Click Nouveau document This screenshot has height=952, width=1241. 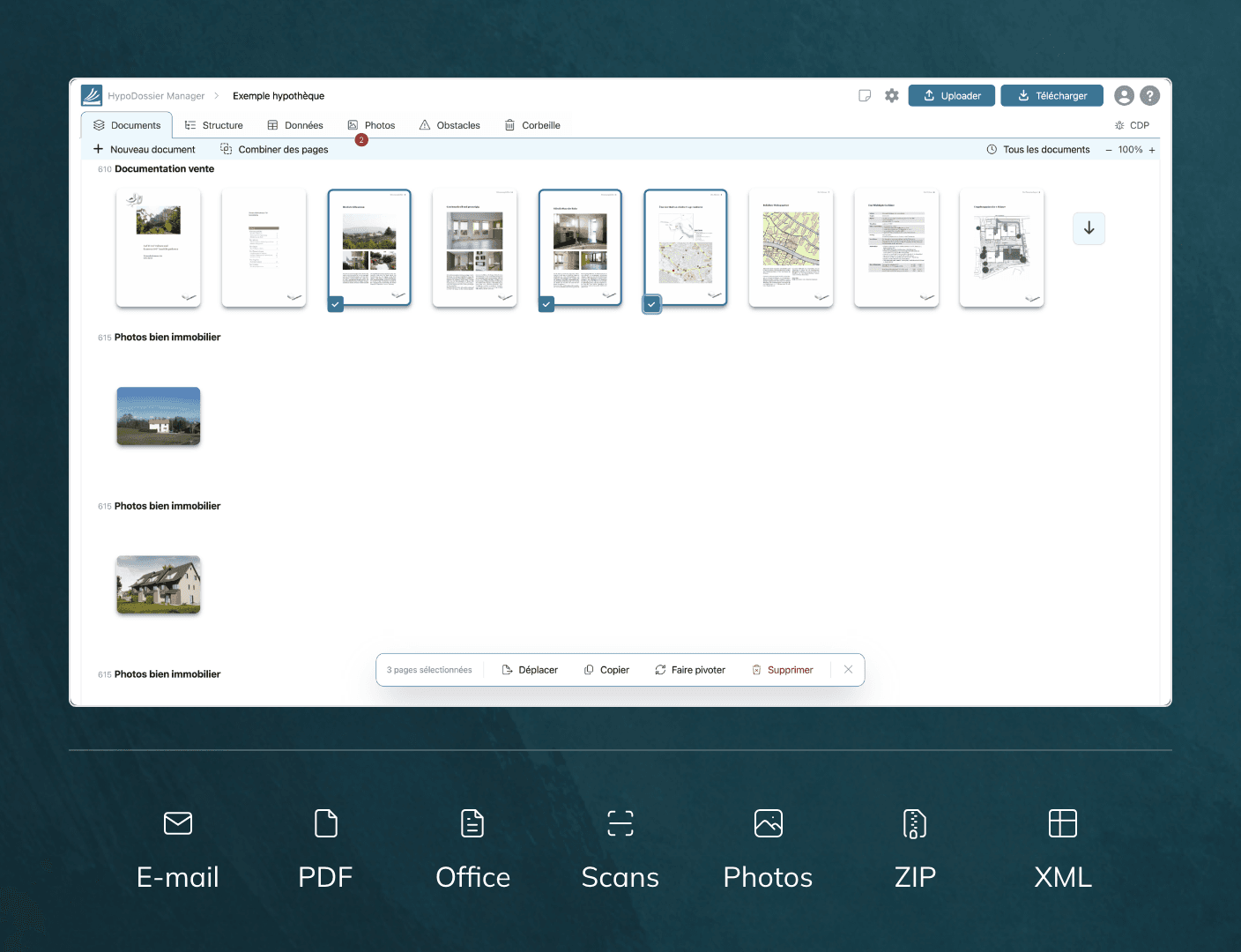pos(145,150)
